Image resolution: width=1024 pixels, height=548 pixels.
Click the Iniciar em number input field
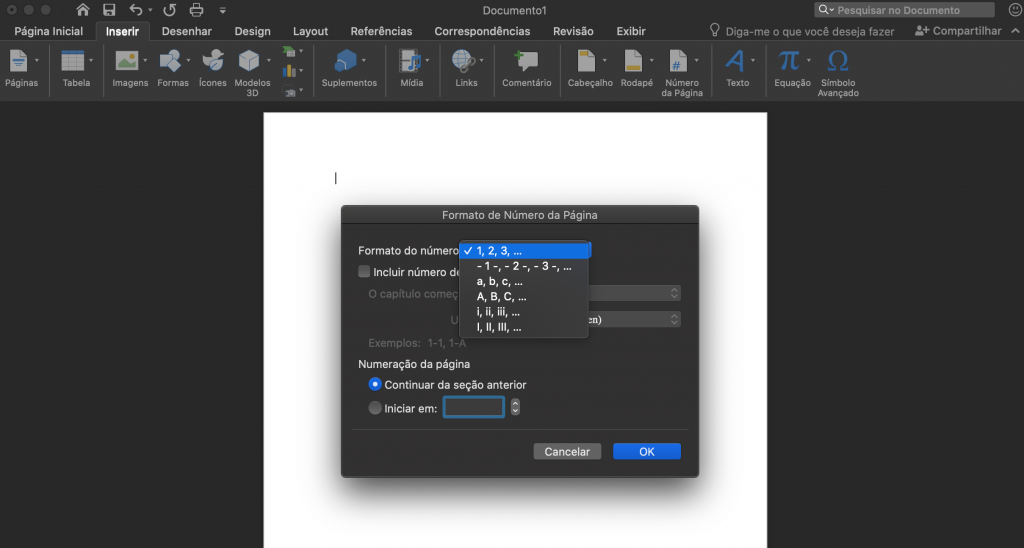(473, 407)
